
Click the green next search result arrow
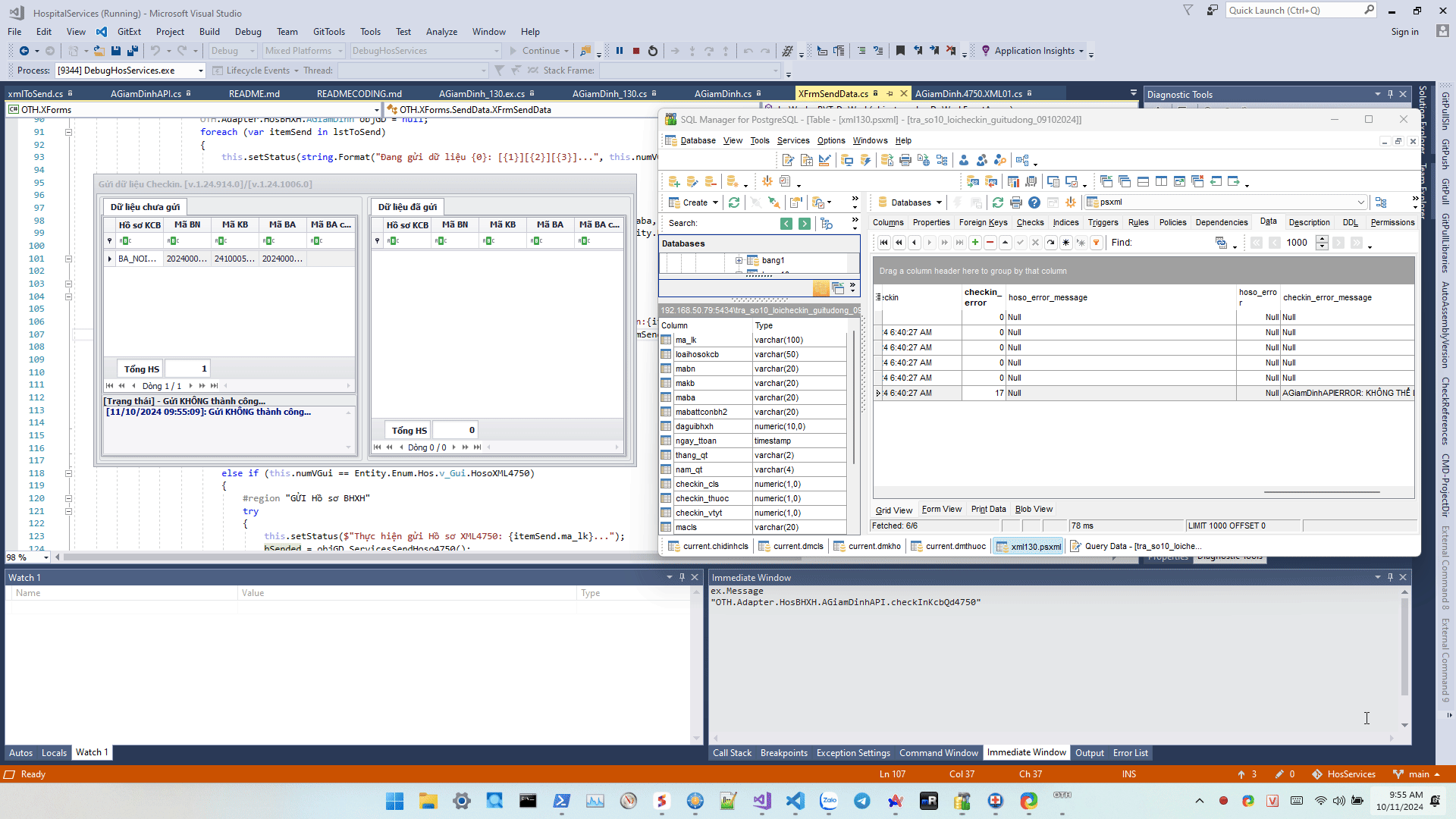(805, 224)
